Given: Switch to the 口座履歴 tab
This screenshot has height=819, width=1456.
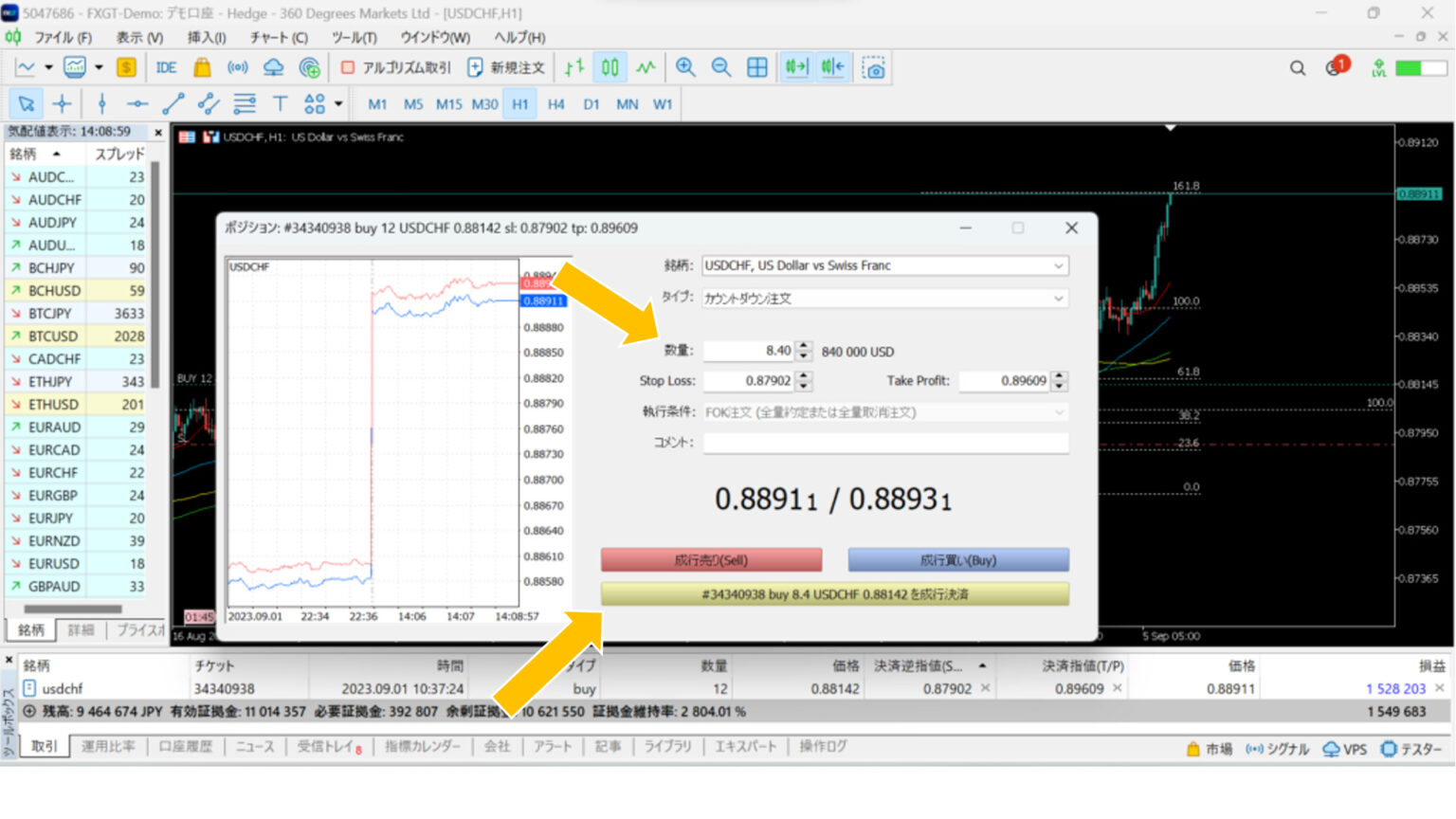Looking at the screenshot, I should (186, 747).
